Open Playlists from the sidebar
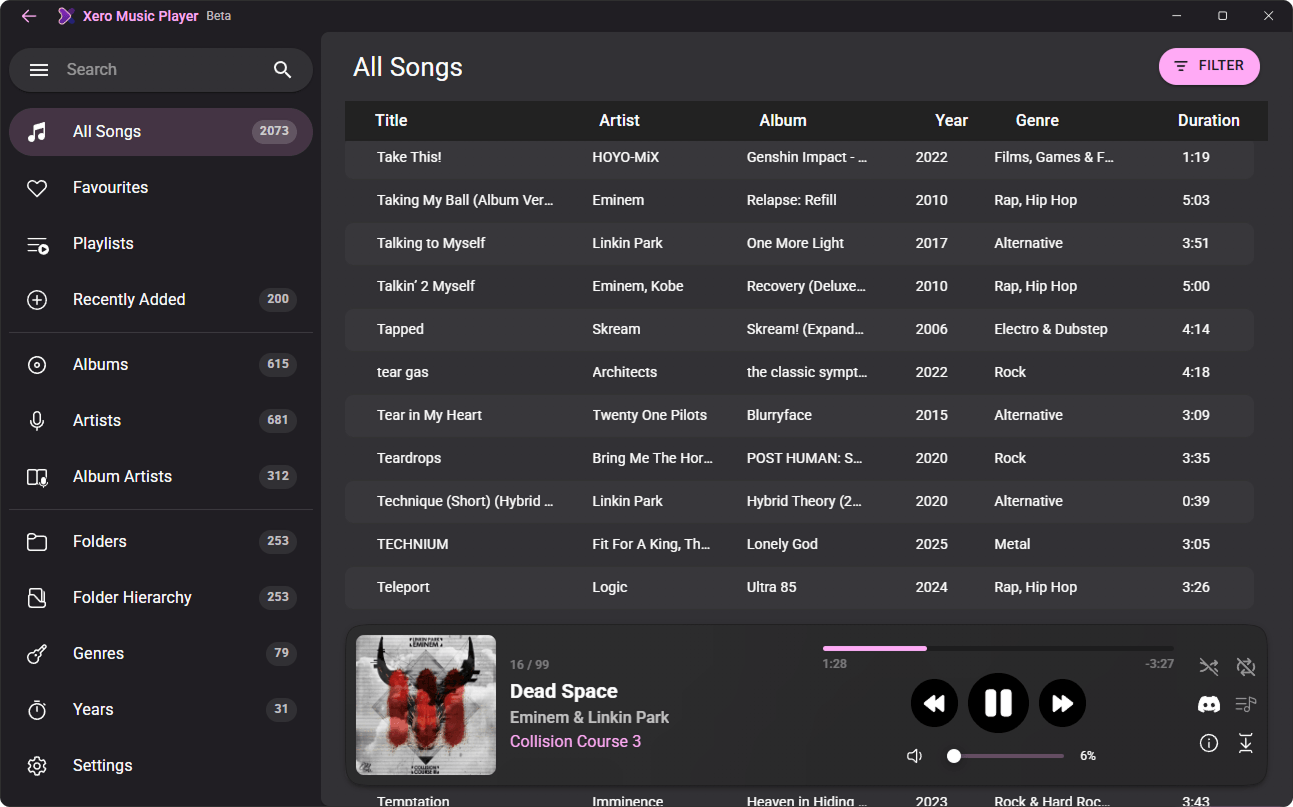This screenshot has width=1293, height=807. click(x=161, y=244)
